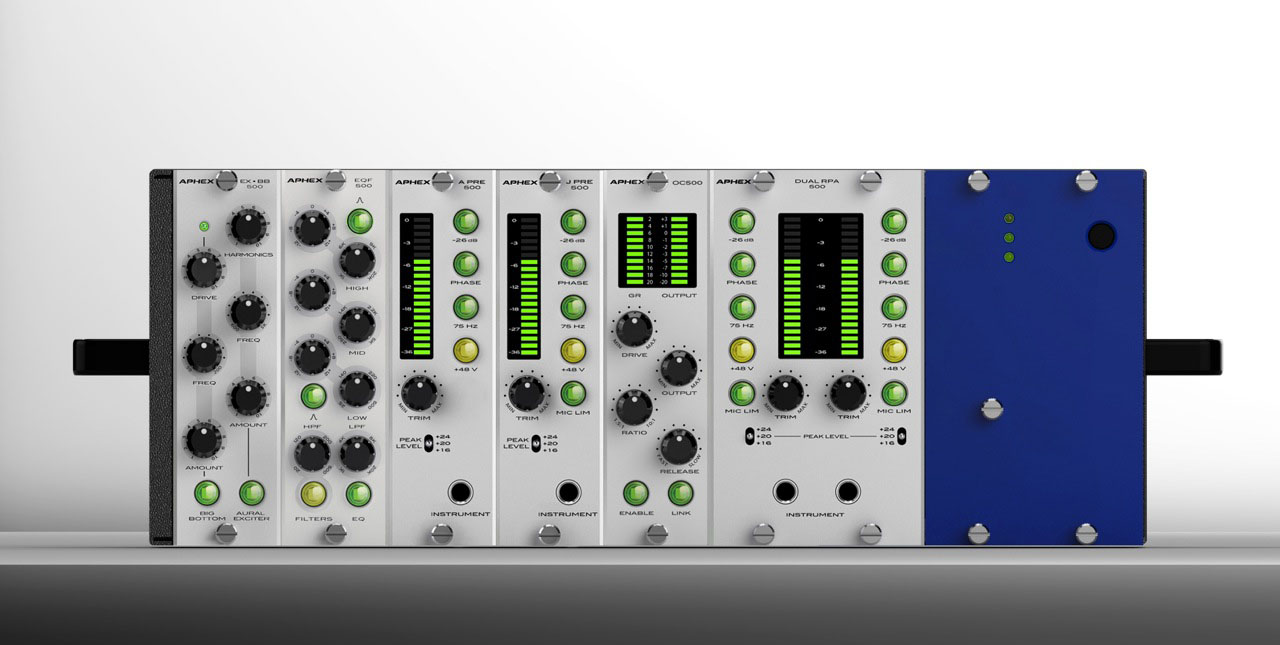Toggle right channel MIC LIM on DUAL RPA
The height and width of the screenshot is (645, 1280).
click(893, 393)
